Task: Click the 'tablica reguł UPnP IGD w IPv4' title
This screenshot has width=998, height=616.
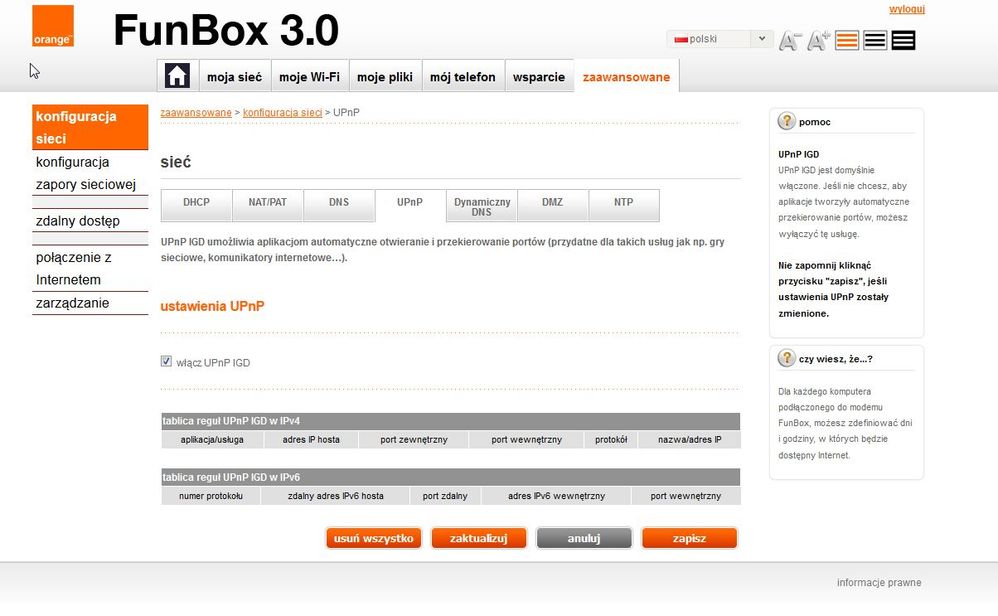Action: [231, 421]
